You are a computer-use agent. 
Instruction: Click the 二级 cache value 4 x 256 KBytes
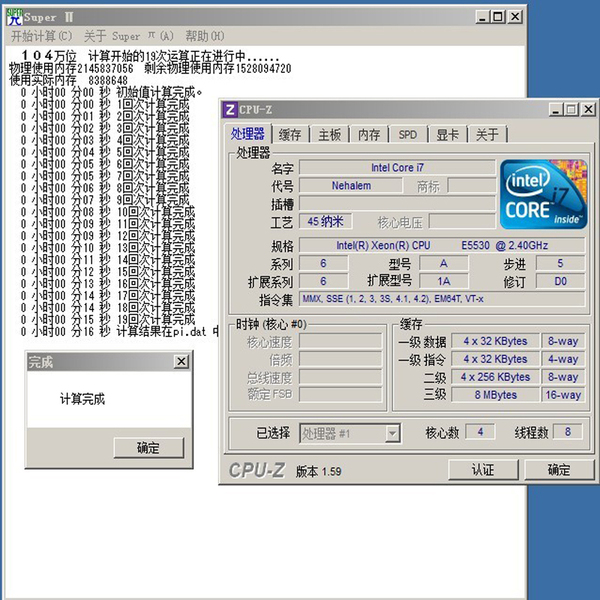[x=496, y=377]
